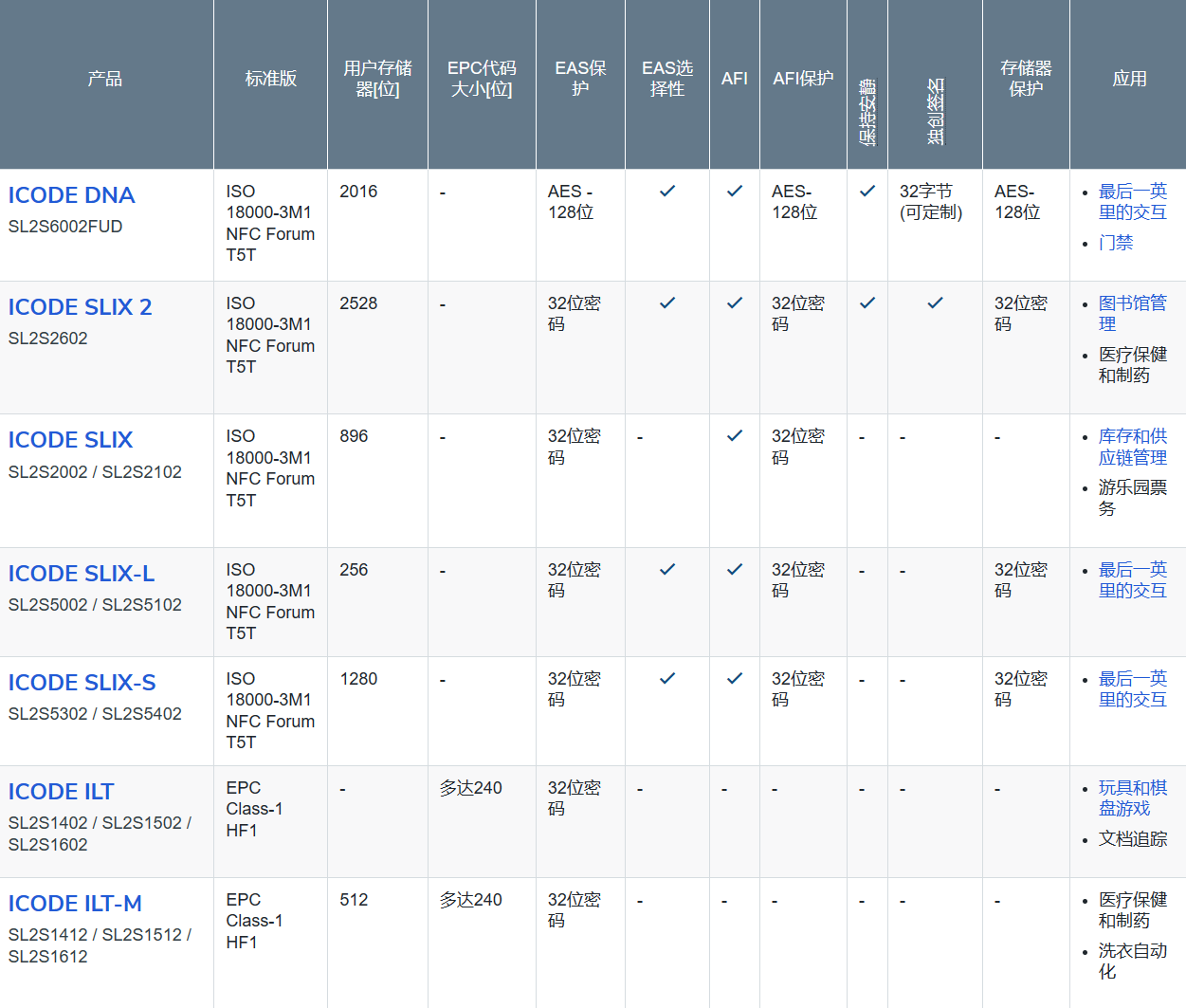The width and height of the screenshot is (1186, 1008).
Task: Open the ICODE DNA product link
Action: (71, 195)
